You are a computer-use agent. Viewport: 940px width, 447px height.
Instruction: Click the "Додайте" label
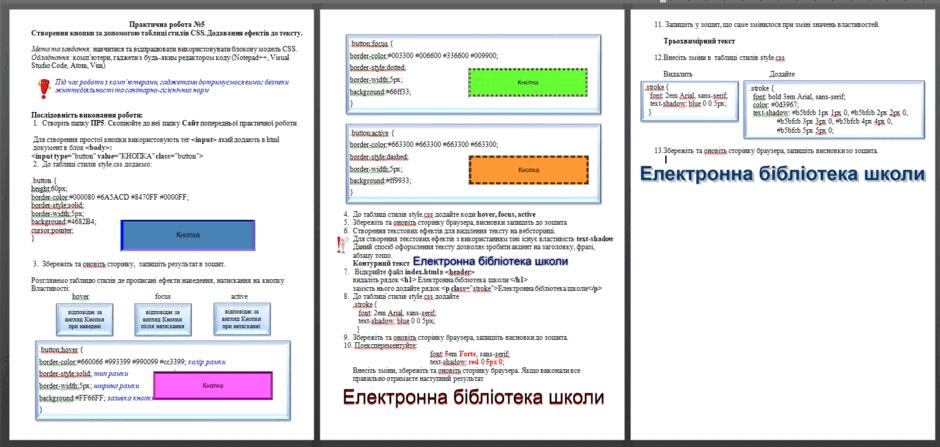782,74
